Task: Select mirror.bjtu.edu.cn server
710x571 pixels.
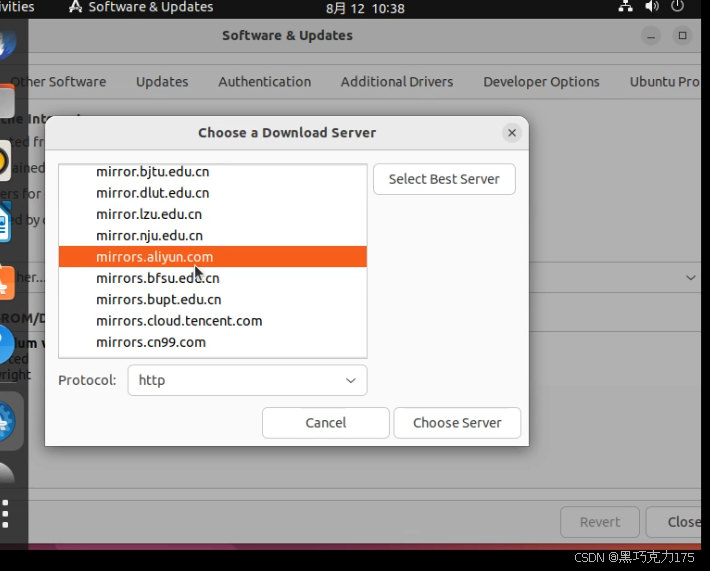Action: (212, 172)
